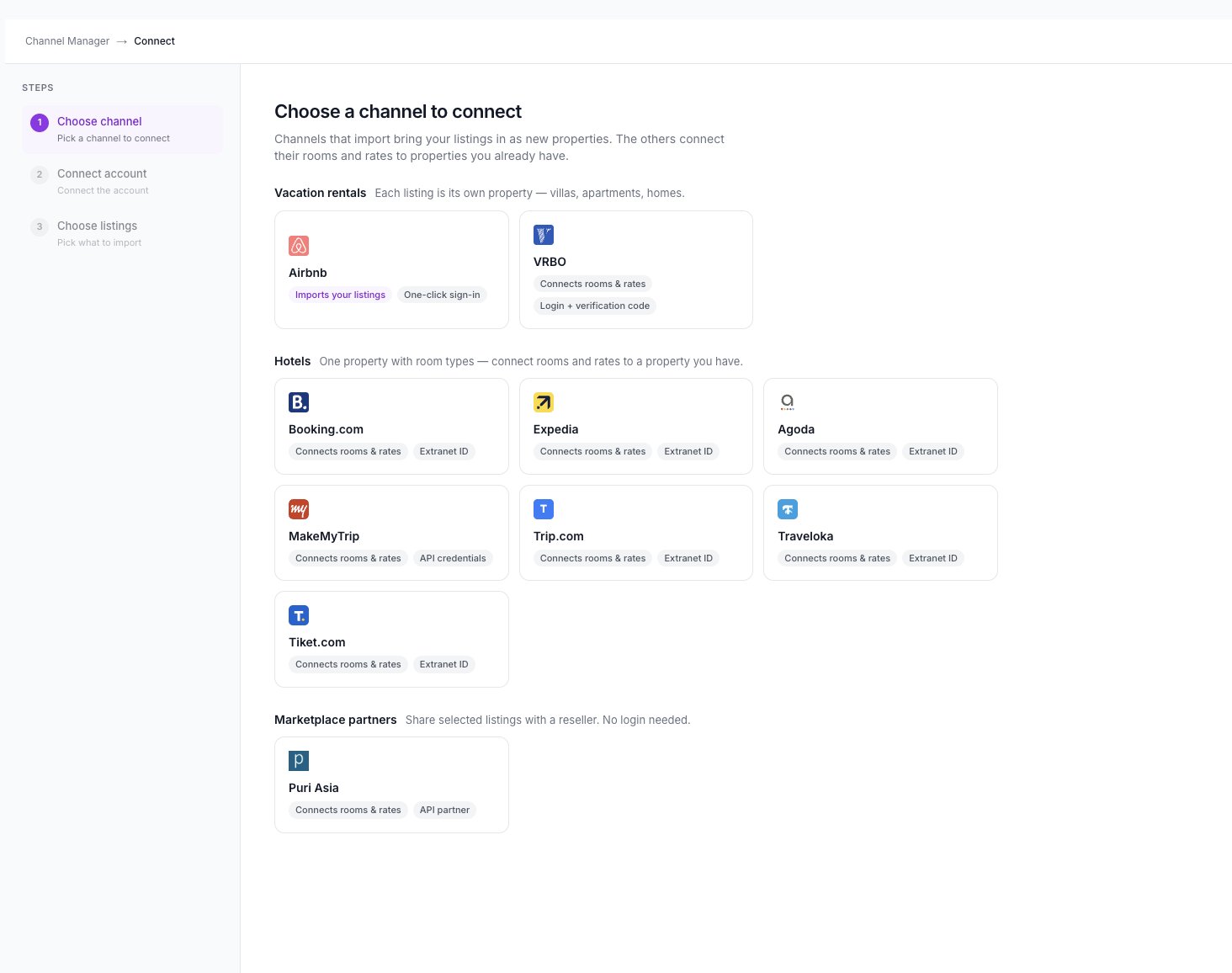Click the 'Vacation rentals' section heading
The image size is (1232, 973).
point(321,193)
